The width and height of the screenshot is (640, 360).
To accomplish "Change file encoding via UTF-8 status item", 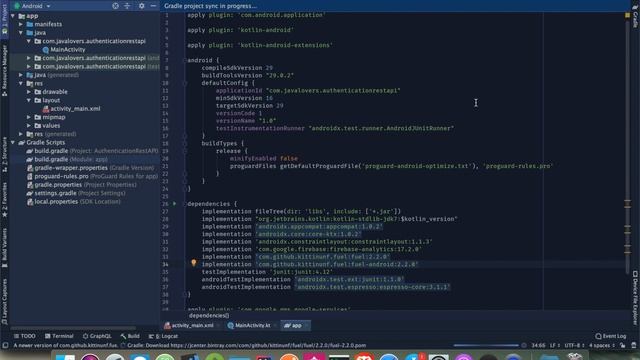I will point(575,345).
